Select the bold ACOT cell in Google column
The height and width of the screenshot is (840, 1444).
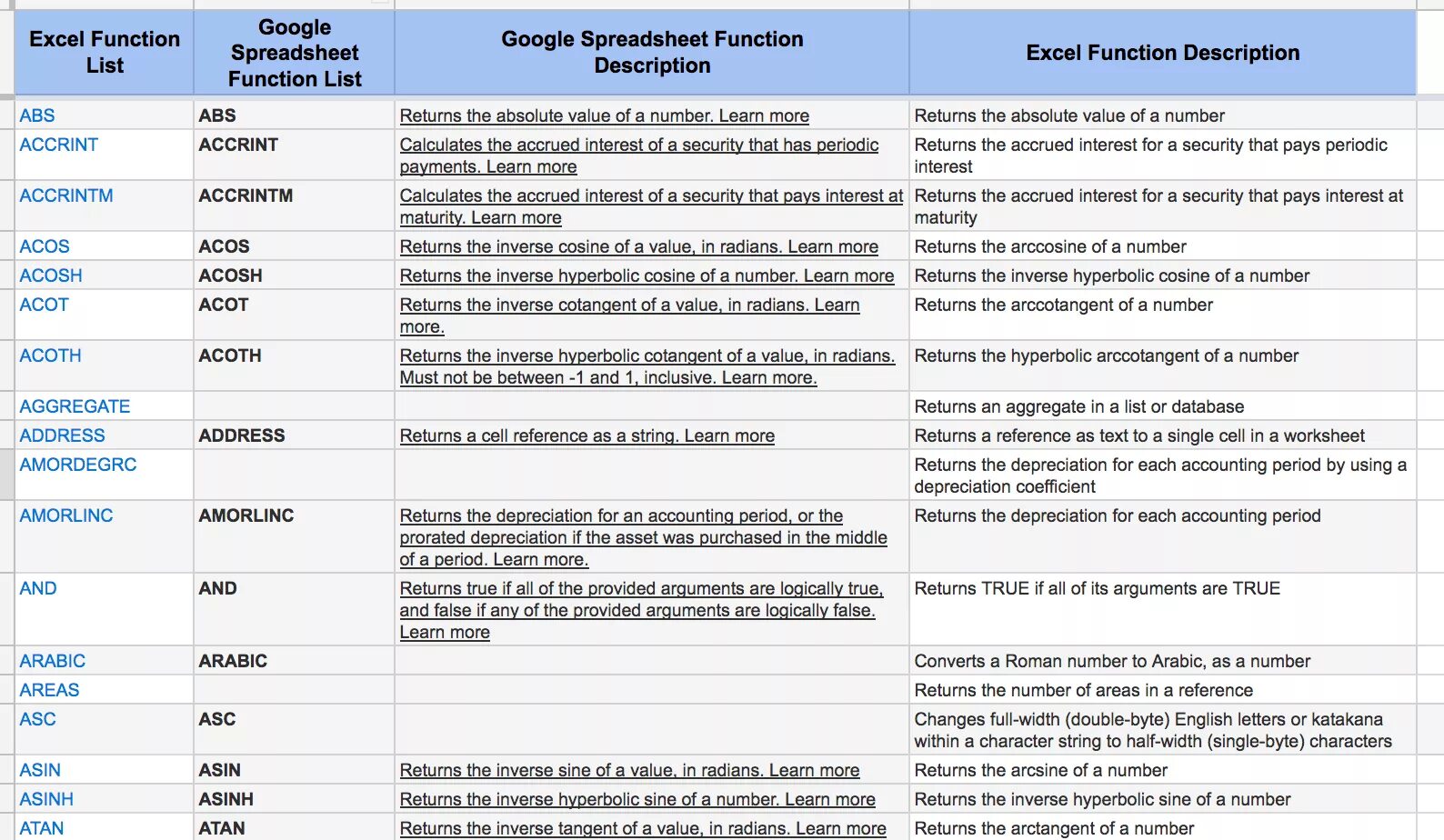[x=295, y=315]
